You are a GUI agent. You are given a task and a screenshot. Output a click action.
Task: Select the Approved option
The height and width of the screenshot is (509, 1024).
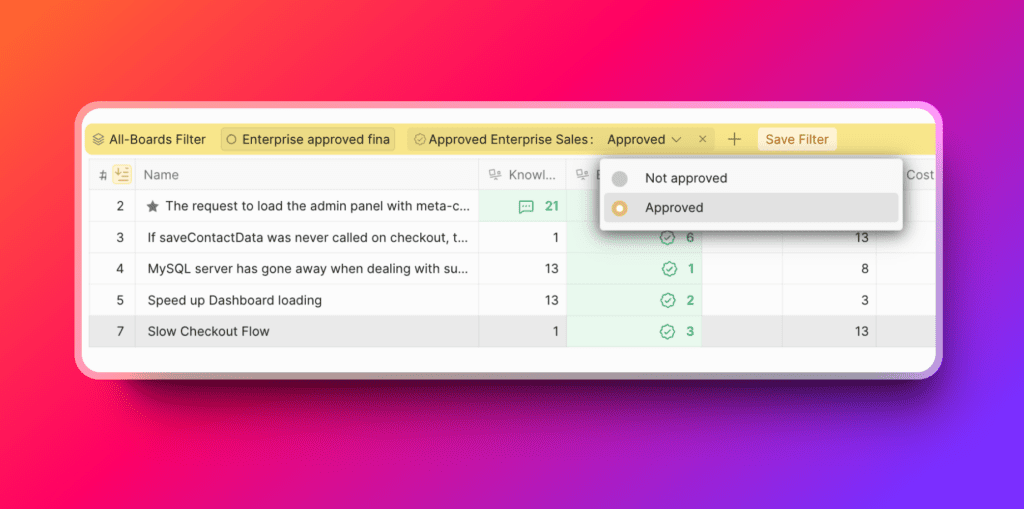tap(674, 208)
